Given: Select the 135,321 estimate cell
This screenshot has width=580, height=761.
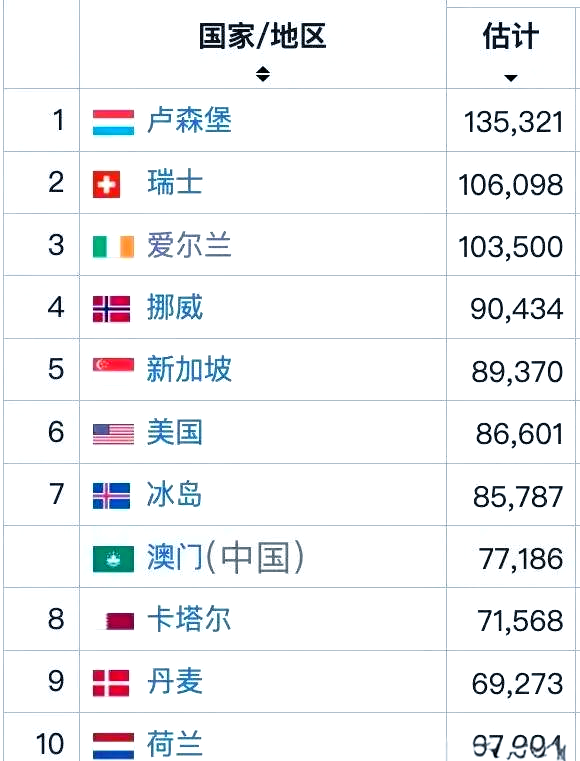Looking at the screenshot, I should pos(510,120).
